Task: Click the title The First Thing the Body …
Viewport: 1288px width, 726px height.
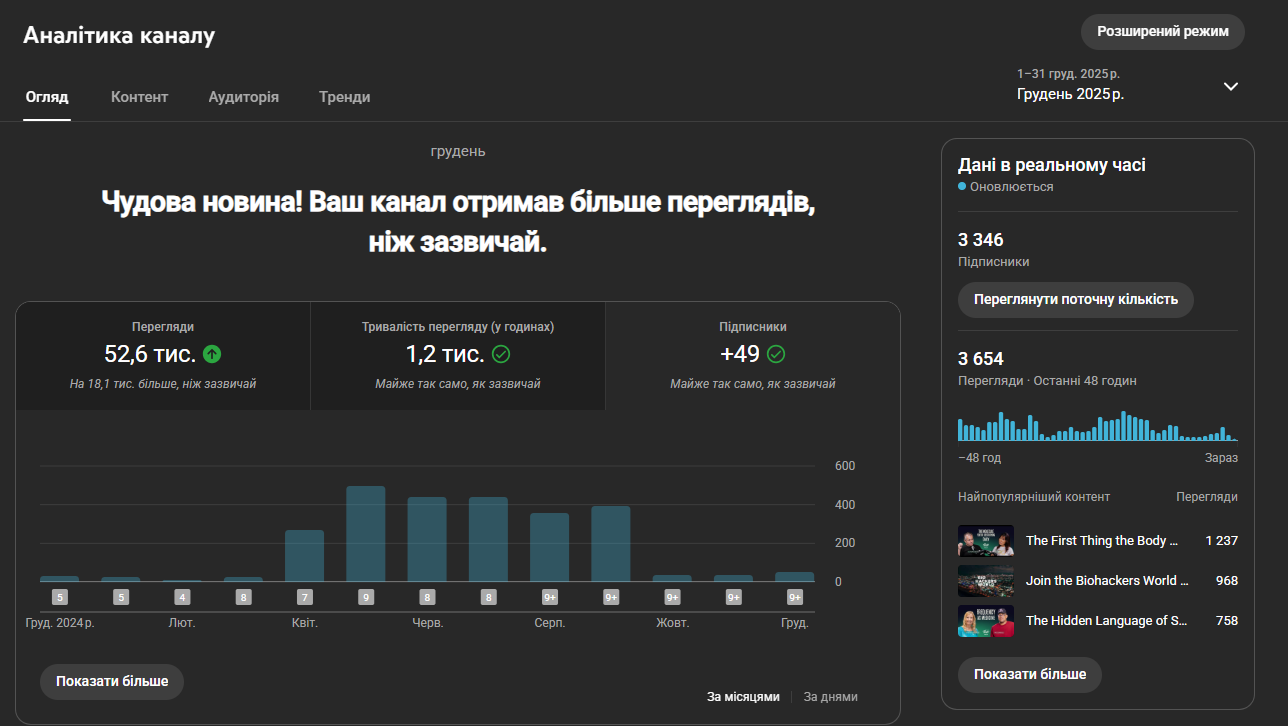Action: pyautogui.click(x=1102, y=541)
